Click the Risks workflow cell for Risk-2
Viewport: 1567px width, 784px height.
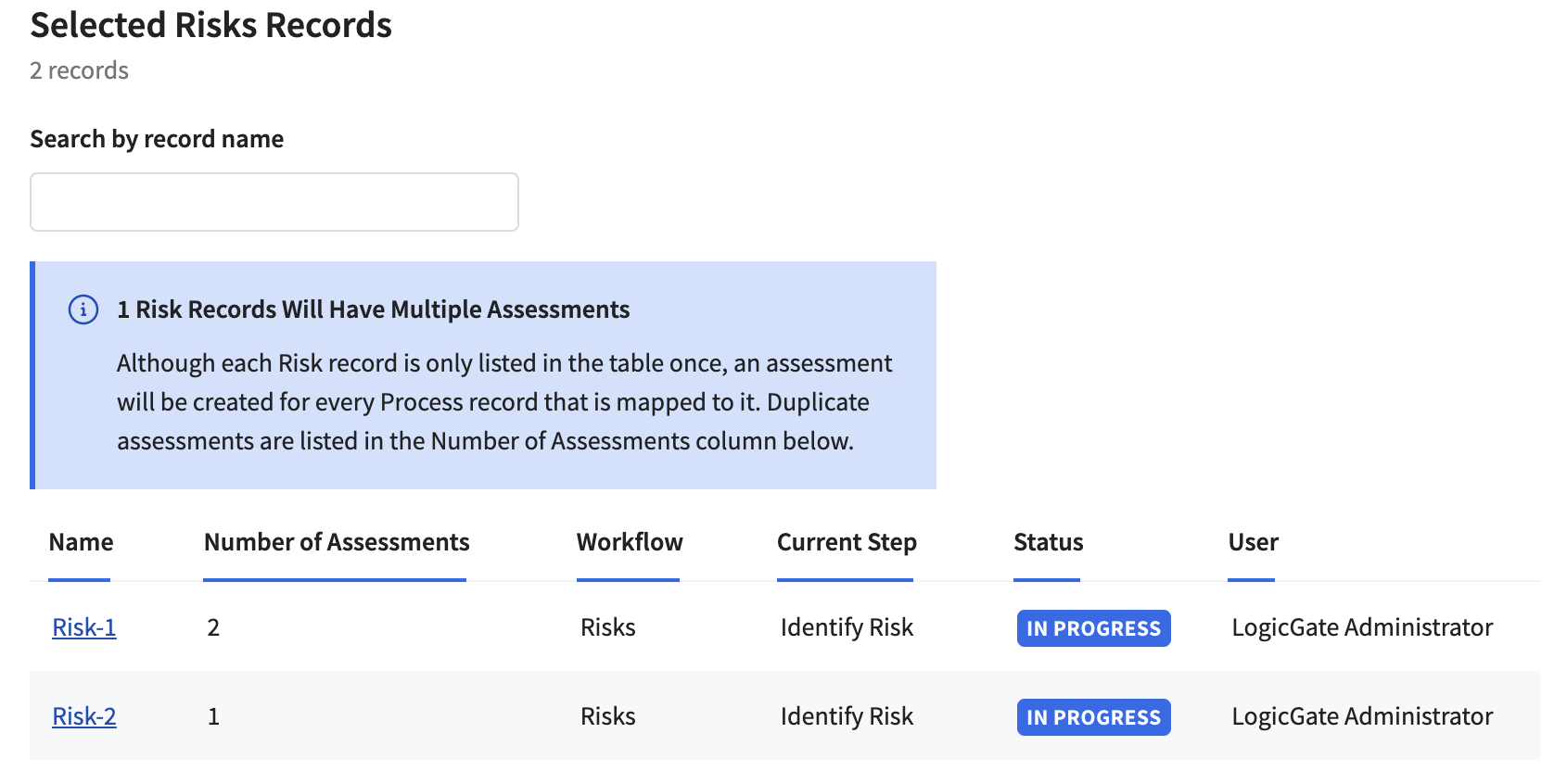607,716
